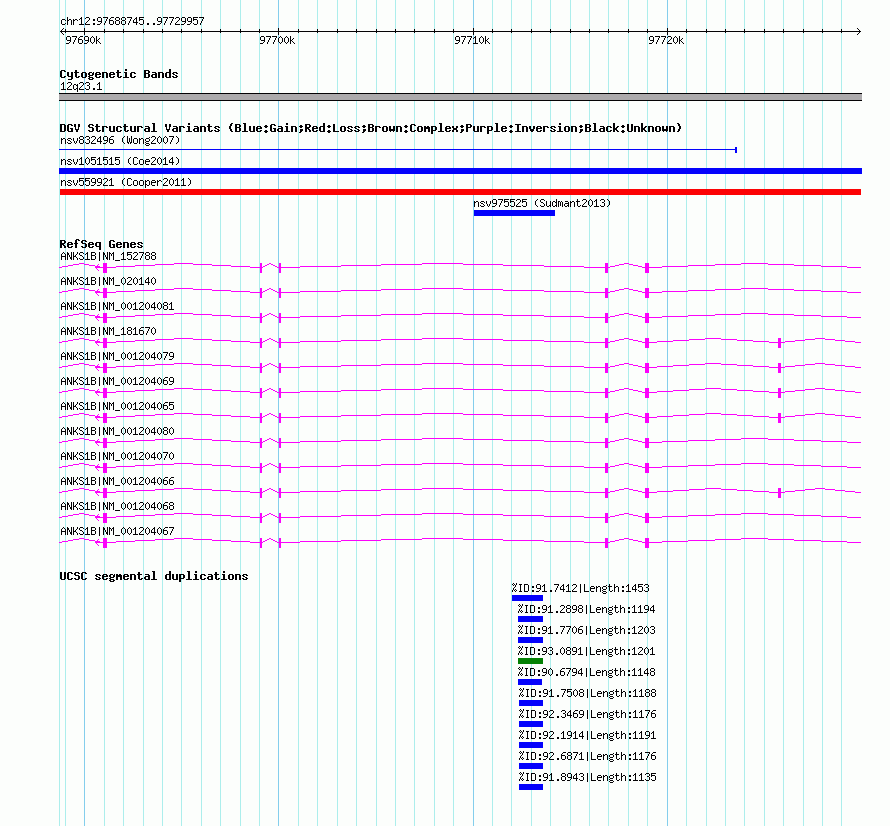
Task: Open variant nsv559921 (Cooper2011) label
Action: pos(126,182)
